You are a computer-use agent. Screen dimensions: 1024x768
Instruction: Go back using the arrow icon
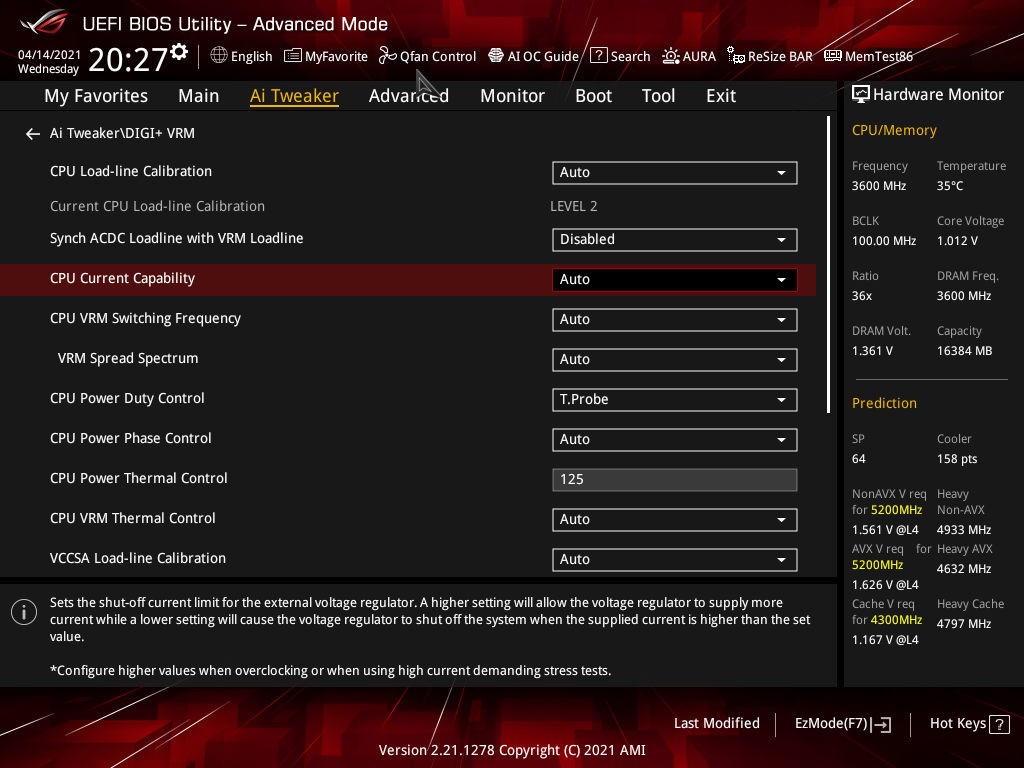(33, 134)
